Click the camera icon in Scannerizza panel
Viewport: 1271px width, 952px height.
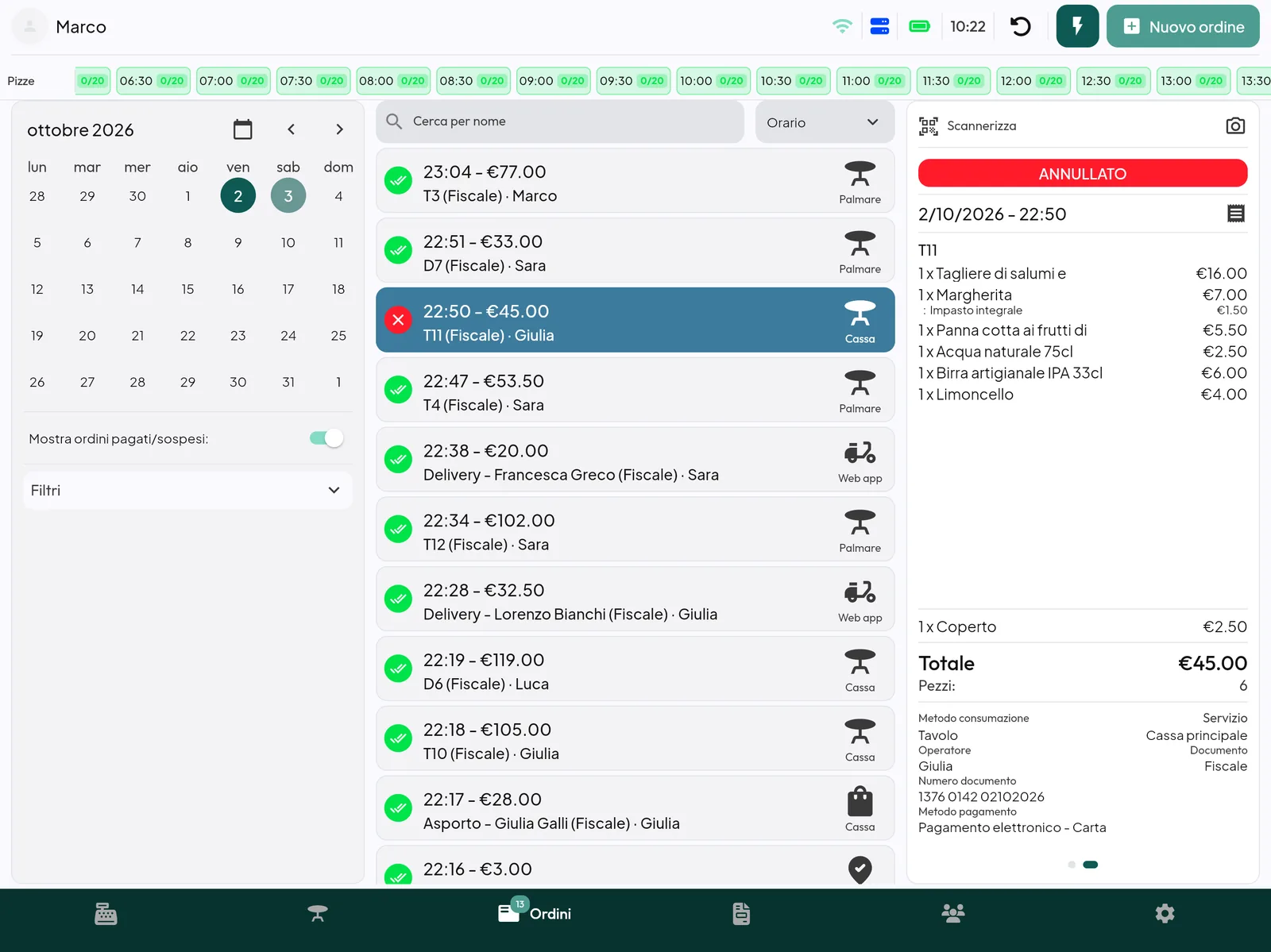click(x=1235, y=125)
